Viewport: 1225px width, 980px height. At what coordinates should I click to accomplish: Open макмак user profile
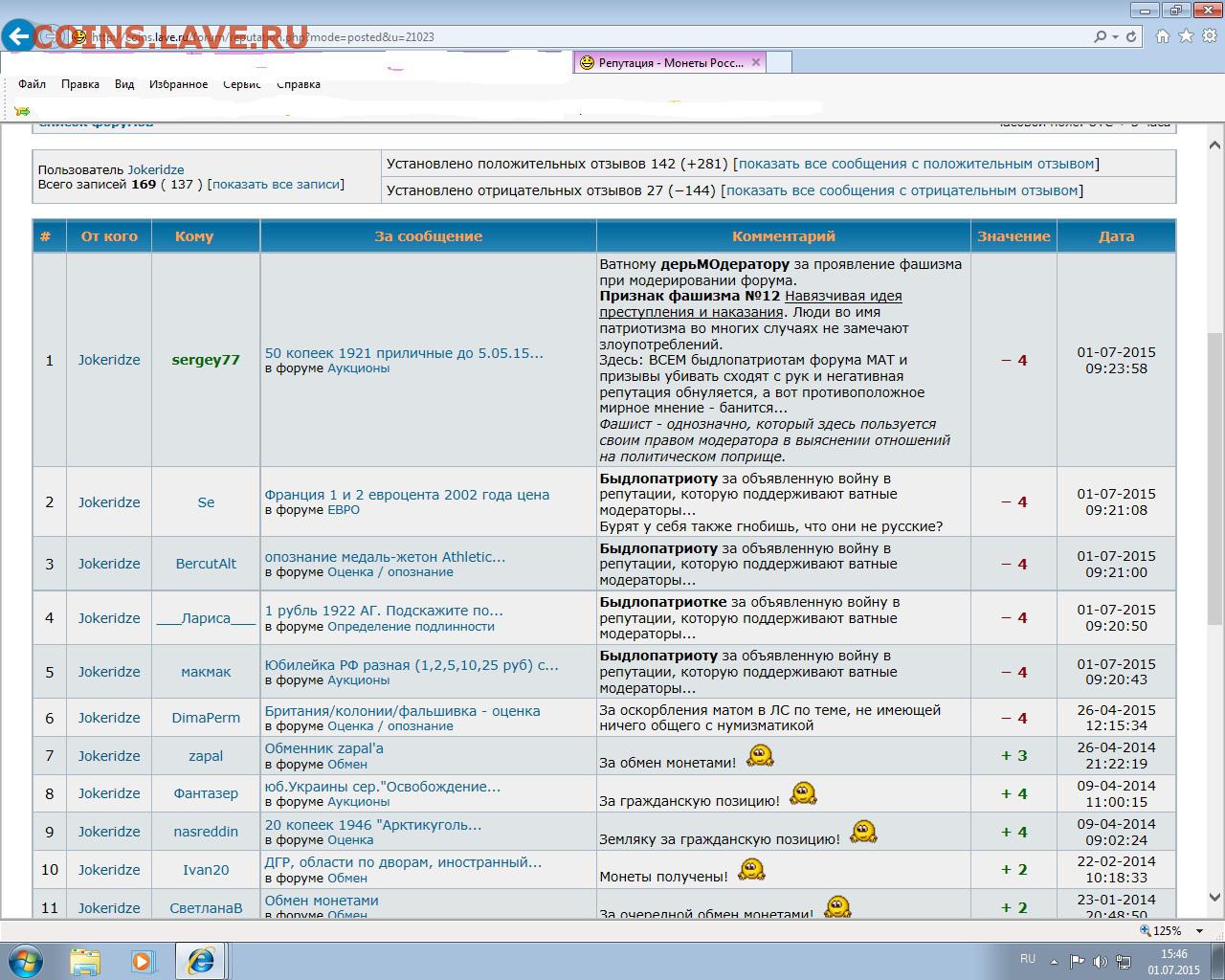(206, 672)
